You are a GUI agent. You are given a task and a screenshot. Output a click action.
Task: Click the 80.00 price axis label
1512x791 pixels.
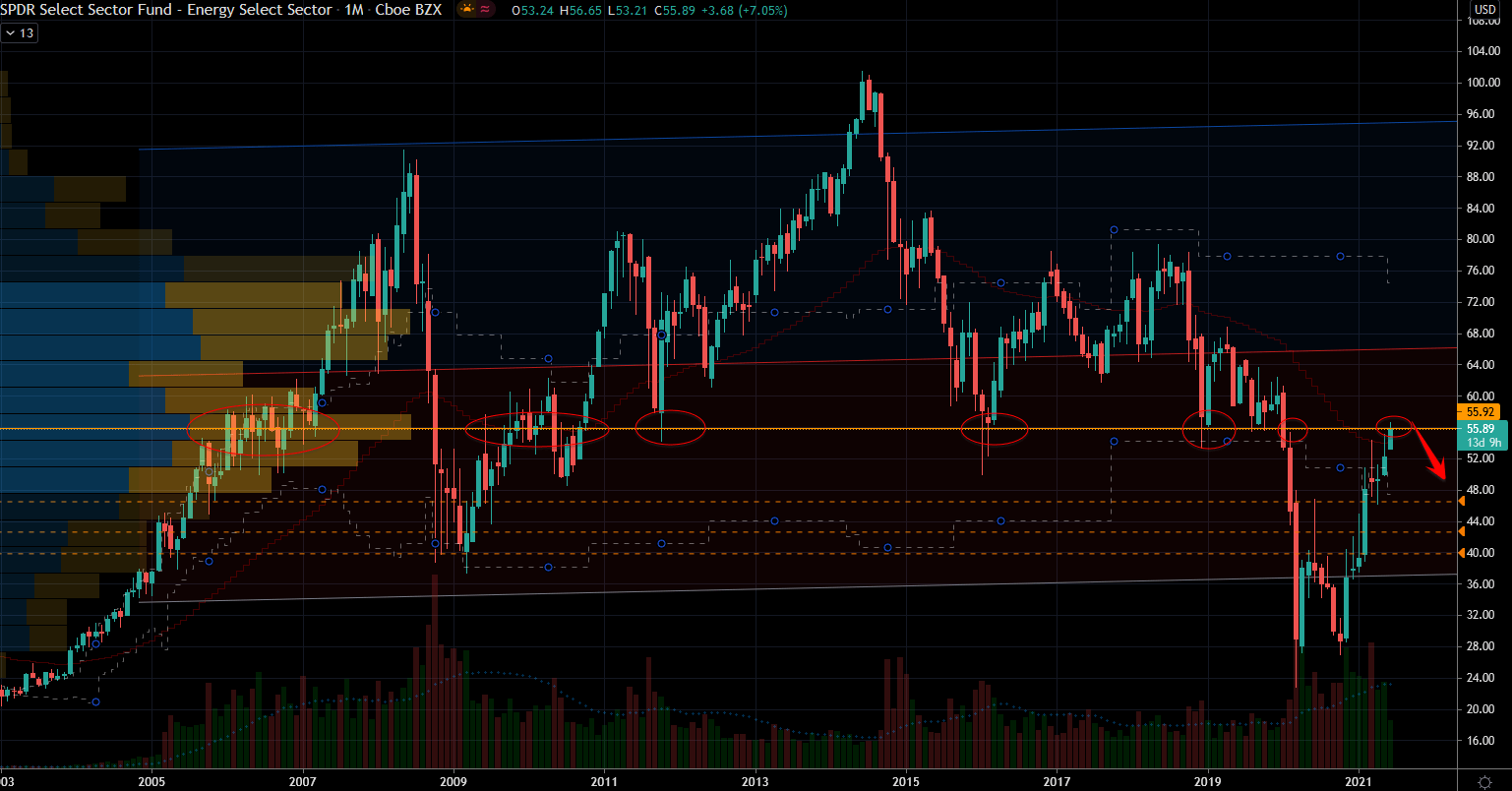[x=1481, y=239]
